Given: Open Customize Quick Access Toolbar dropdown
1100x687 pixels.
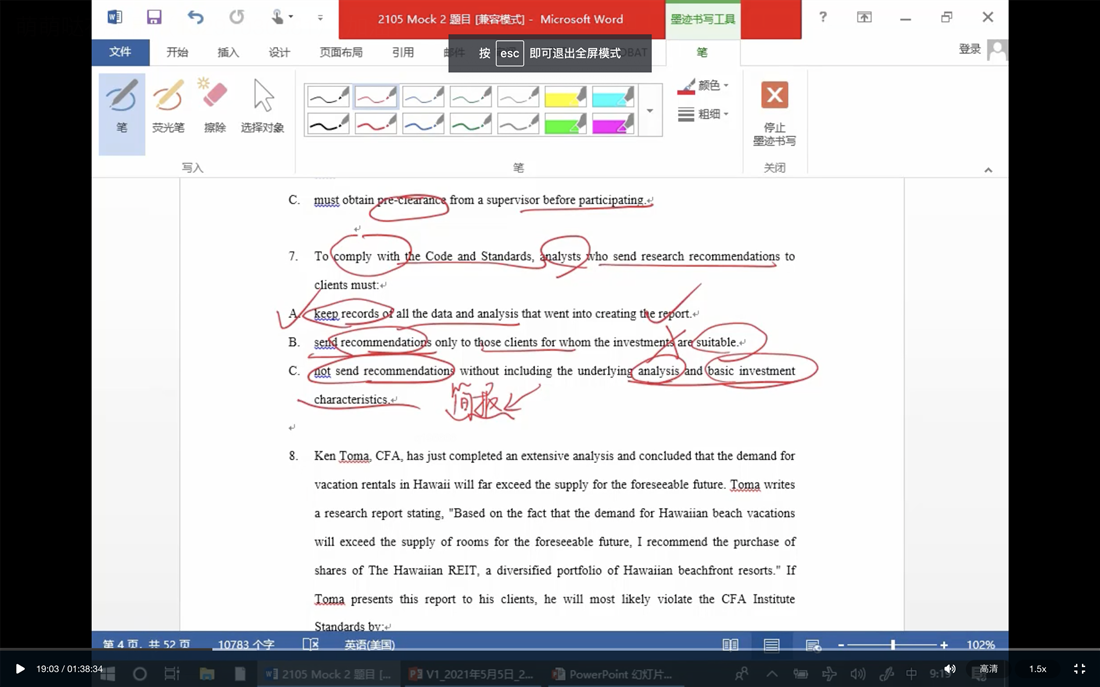Looking at the screenshot, I should click(320, 18).
